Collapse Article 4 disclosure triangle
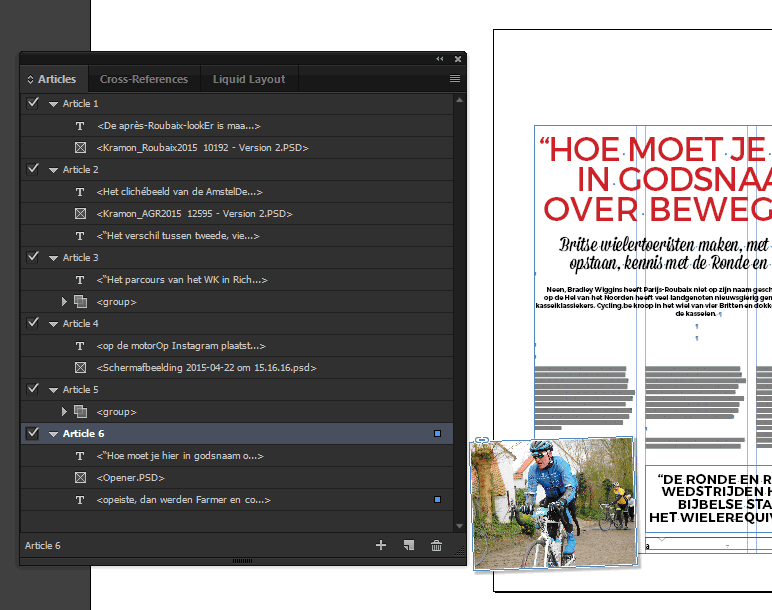The height and width of the screenshot is (610, 772). click(x=54, y=324)
